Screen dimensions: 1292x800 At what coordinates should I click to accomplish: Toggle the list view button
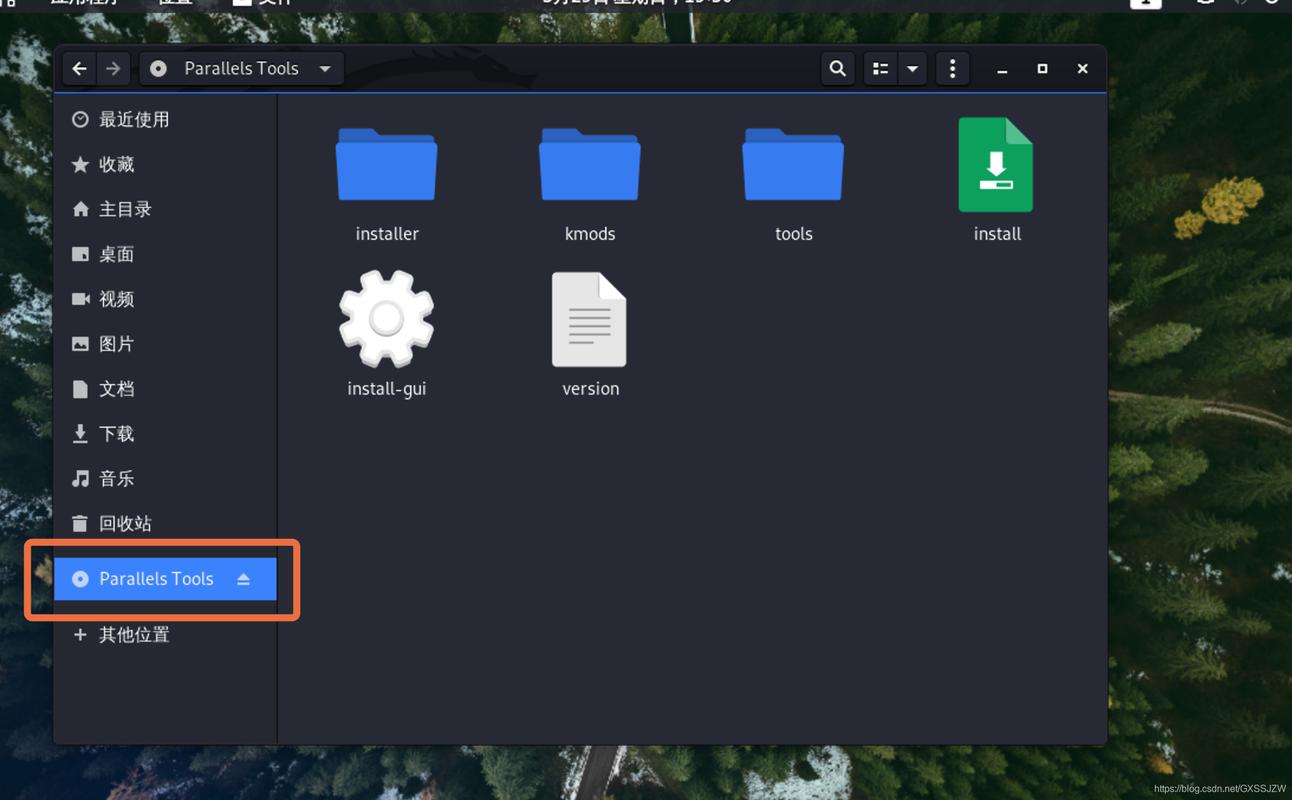pyautogui.click(x=880, y=68)
